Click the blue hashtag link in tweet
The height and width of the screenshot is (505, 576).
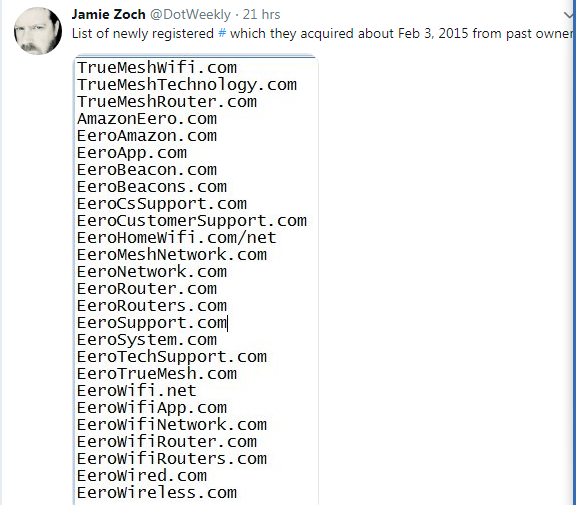click(222, 33)
